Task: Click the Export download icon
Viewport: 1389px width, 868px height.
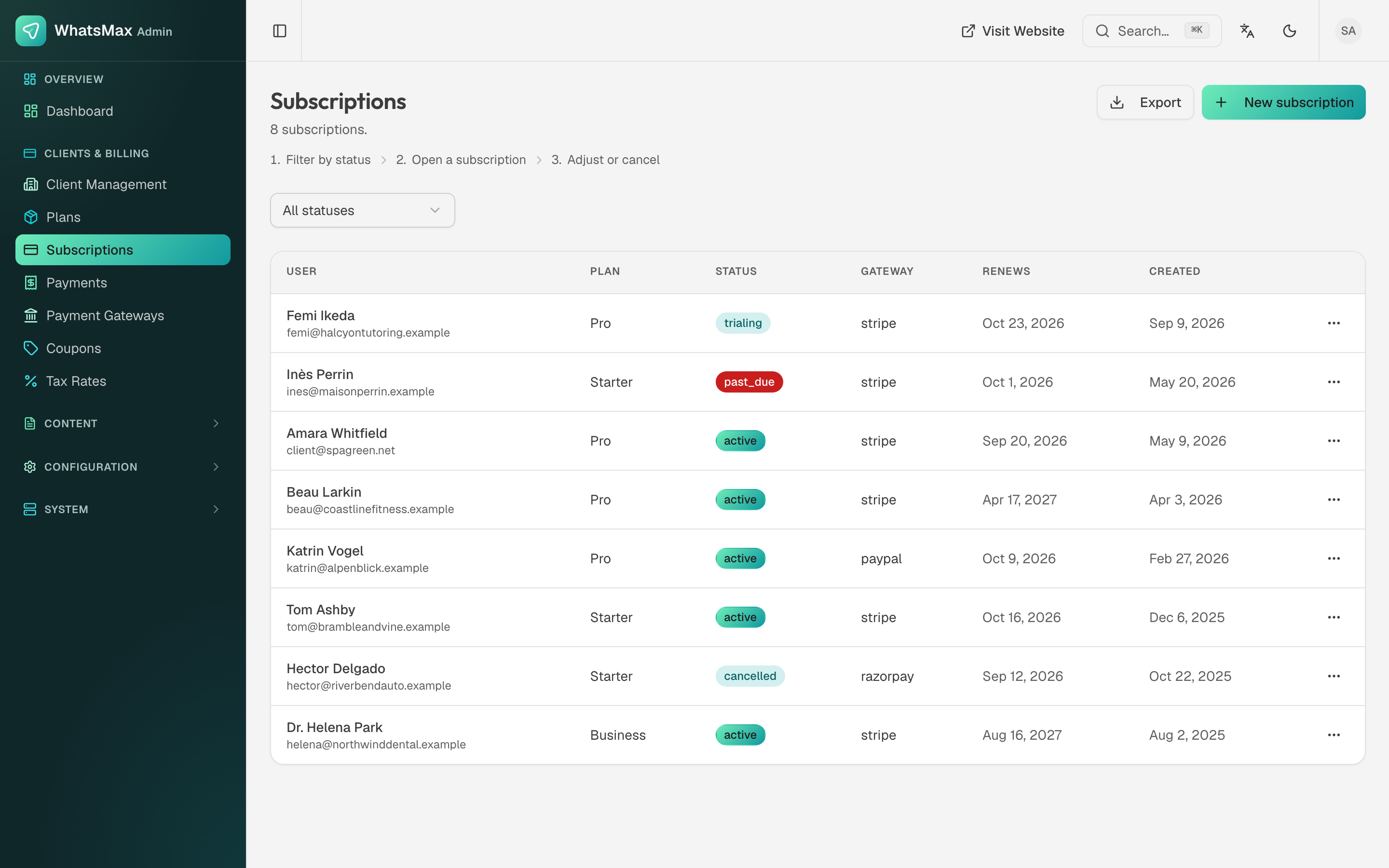Action: point(1117,102)
